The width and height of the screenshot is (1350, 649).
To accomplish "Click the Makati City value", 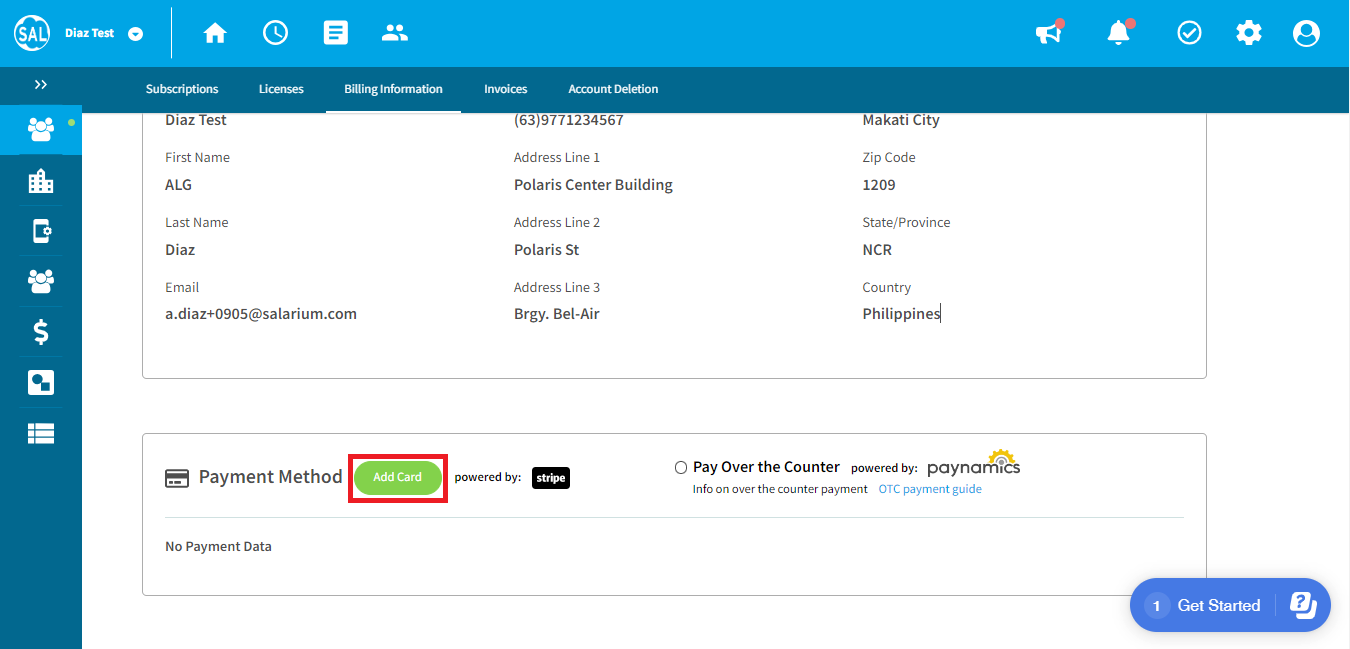I will pyautogui.click(x=901, y=120).
